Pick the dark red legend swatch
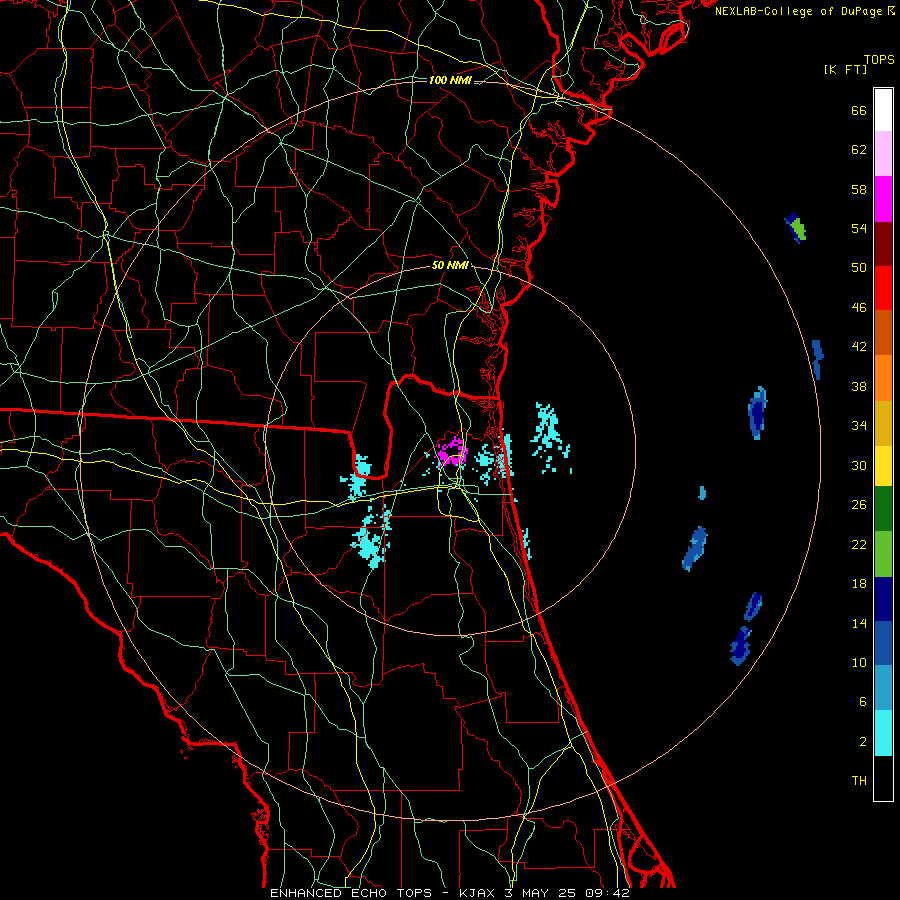 (883, 243)
